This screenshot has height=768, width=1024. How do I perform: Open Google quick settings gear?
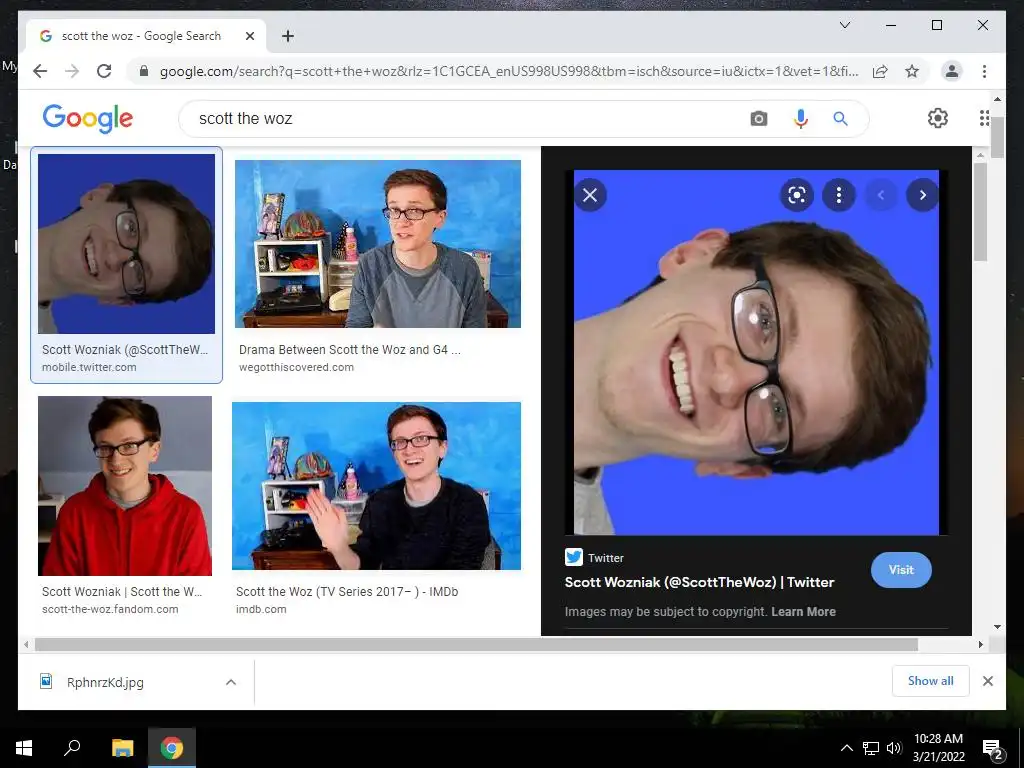[938, 118]
